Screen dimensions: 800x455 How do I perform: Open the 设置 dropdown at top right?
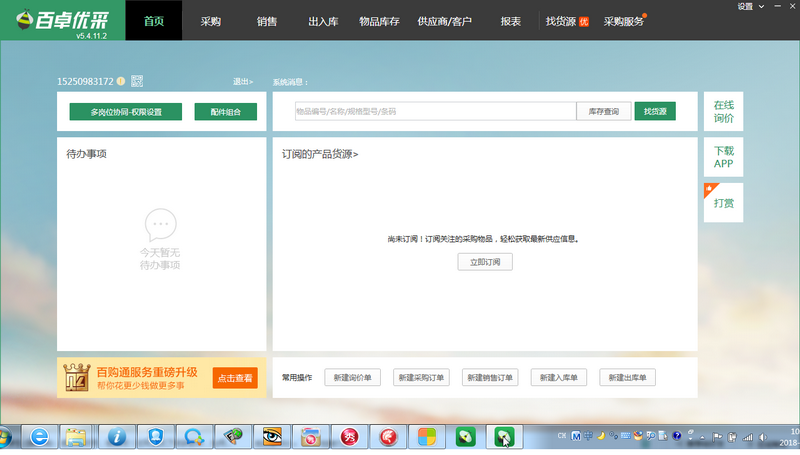pos(748,7)
